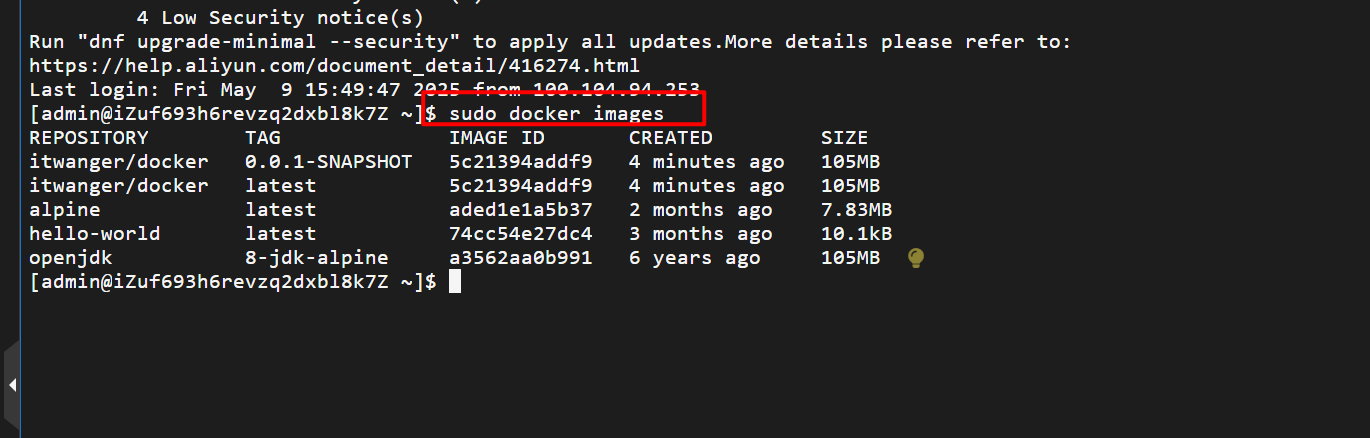Click the alpine repository name

coord(65,210)
